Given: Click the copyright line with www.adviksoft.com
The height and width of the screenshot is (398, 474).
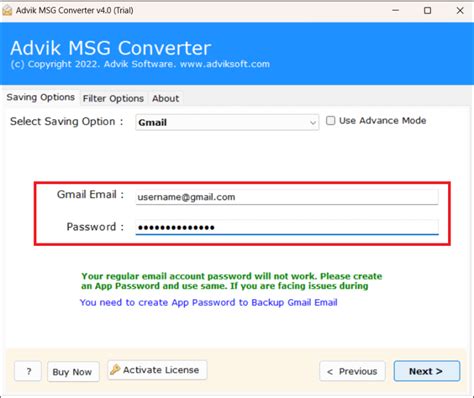Looking at the screenshot, I should (140, 64).
